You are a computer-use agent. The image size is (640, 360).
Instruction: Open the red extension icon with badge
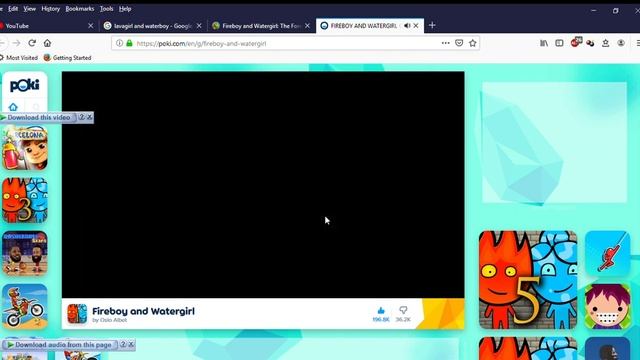pos(576,42)
